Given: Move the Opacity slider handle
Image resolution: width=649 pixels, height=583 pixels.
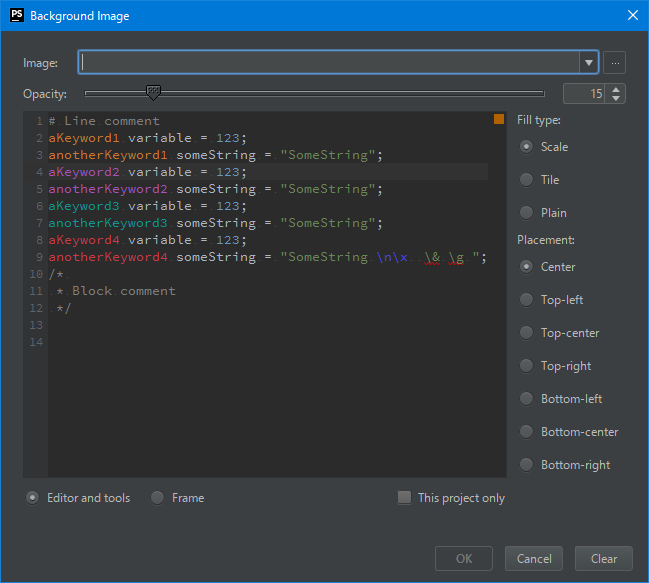Looking at the screenshot, I should click(153, 92).
